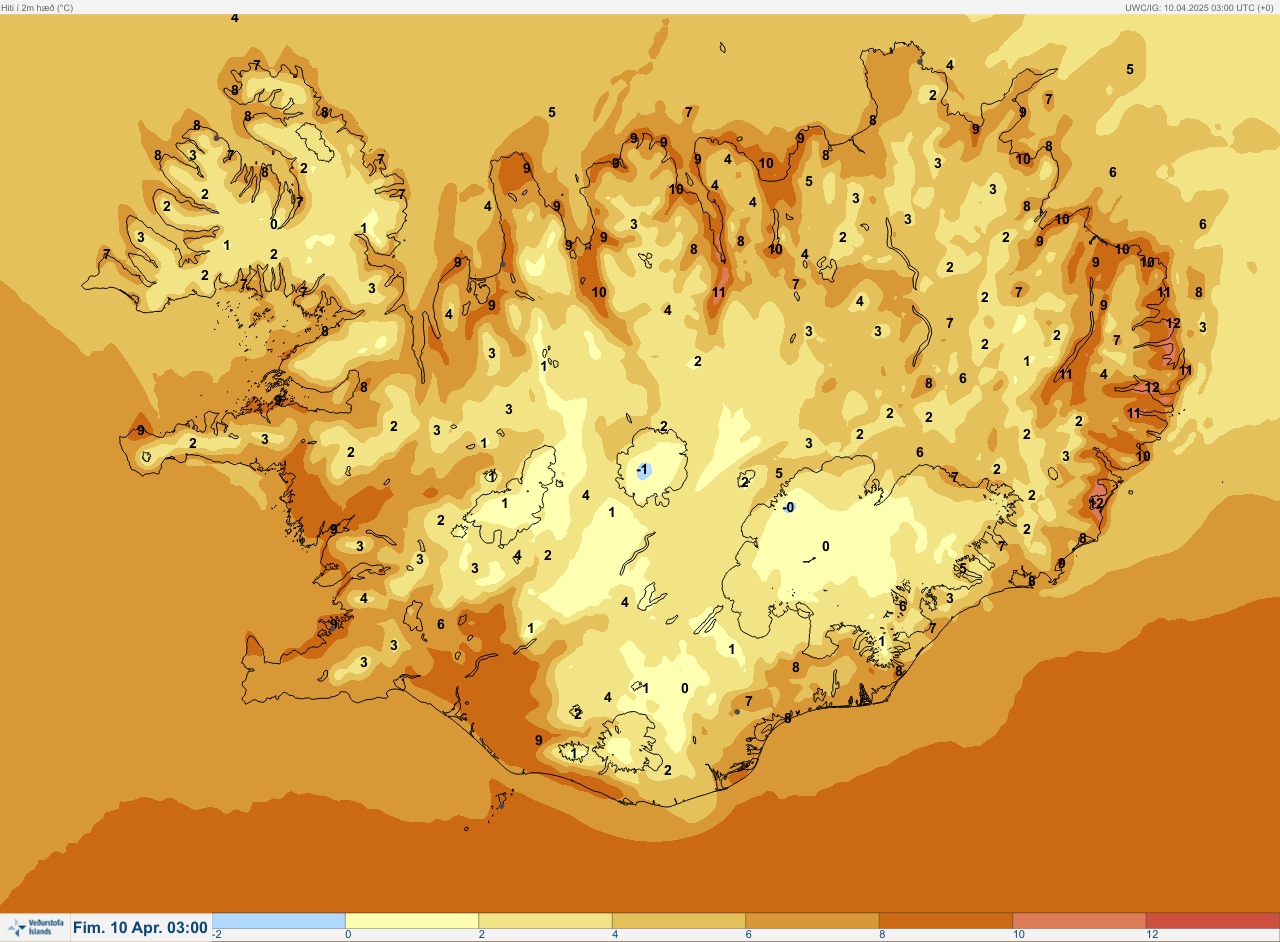The image size is (1280, 942).
Task: Click the '6' legend scale label
Action: point(748,934)
